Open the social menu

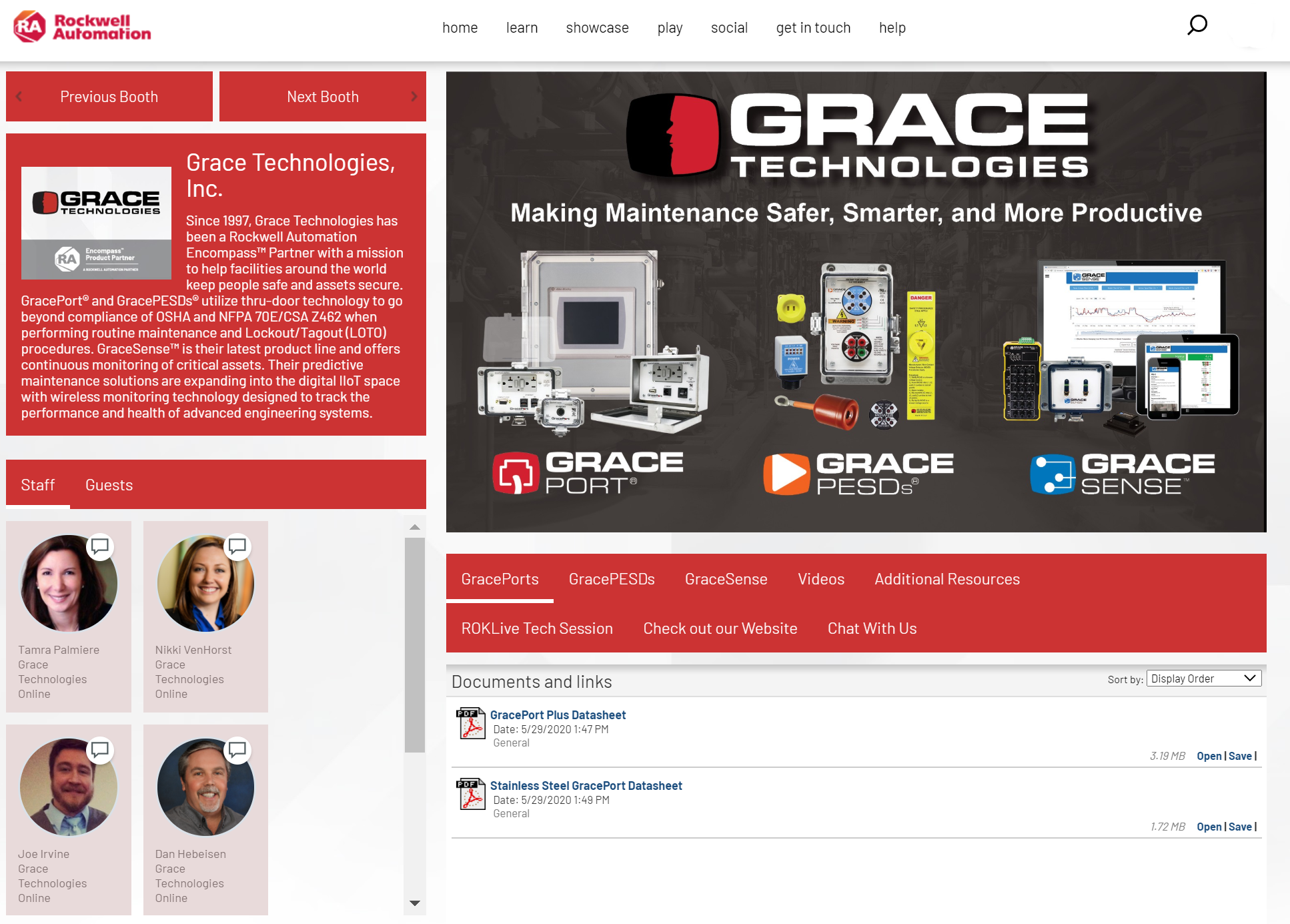[729, 28]
